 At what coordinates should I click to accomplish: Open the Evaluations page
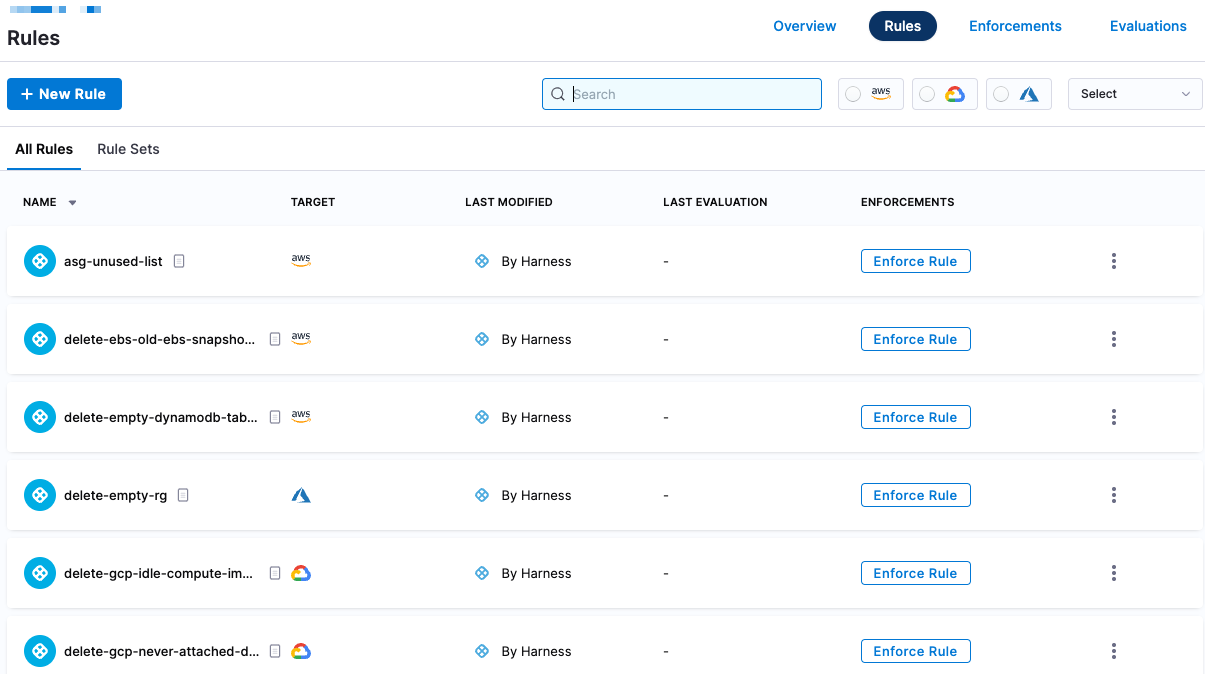pos(1148,26)
